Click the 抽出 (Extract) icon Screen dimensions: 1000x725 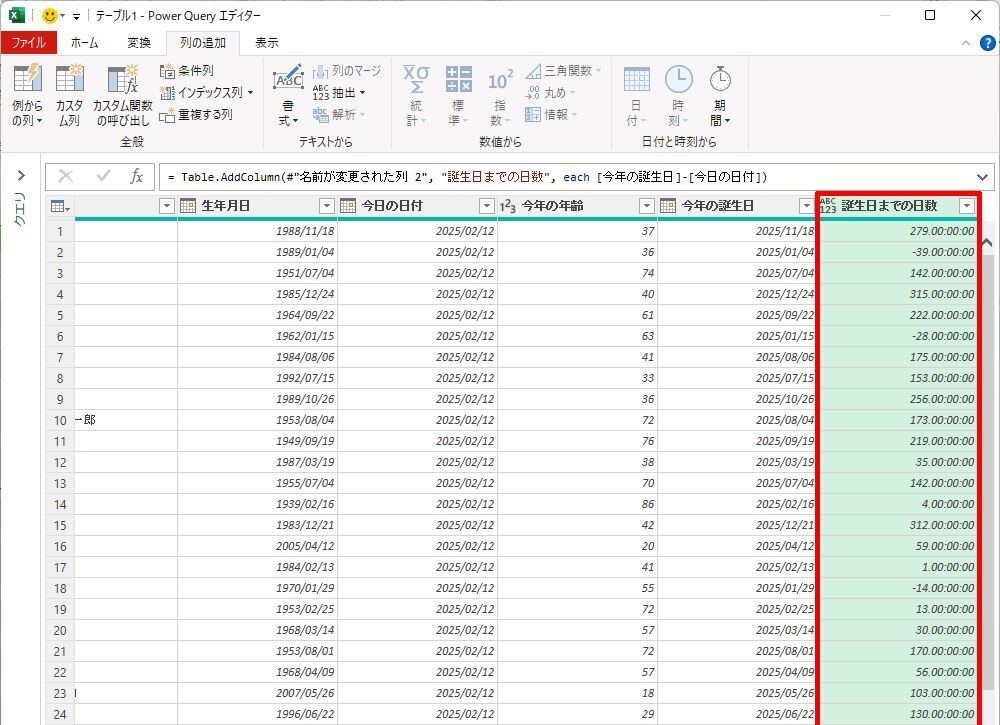321,93
